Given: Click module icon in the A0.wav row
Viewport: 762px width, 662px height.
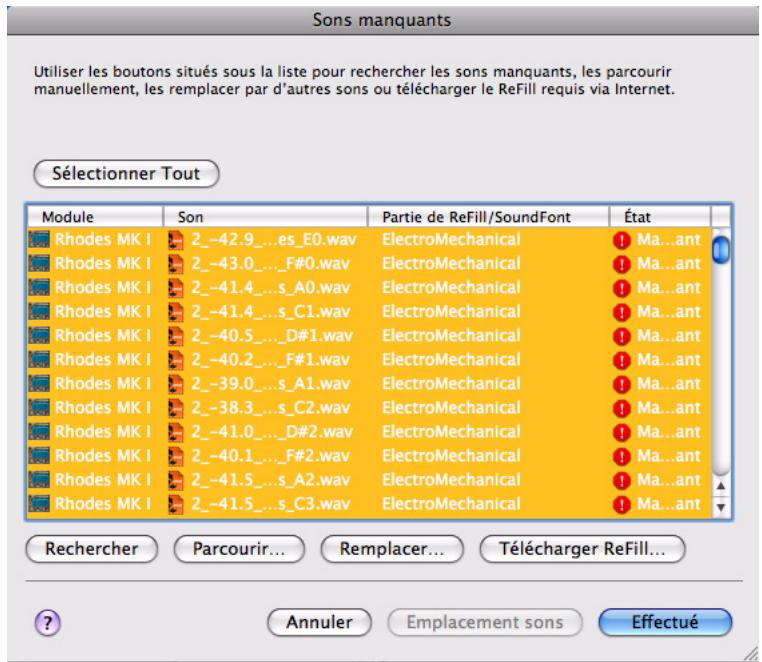Looking at the screenshot, I should tap(39, 287).
